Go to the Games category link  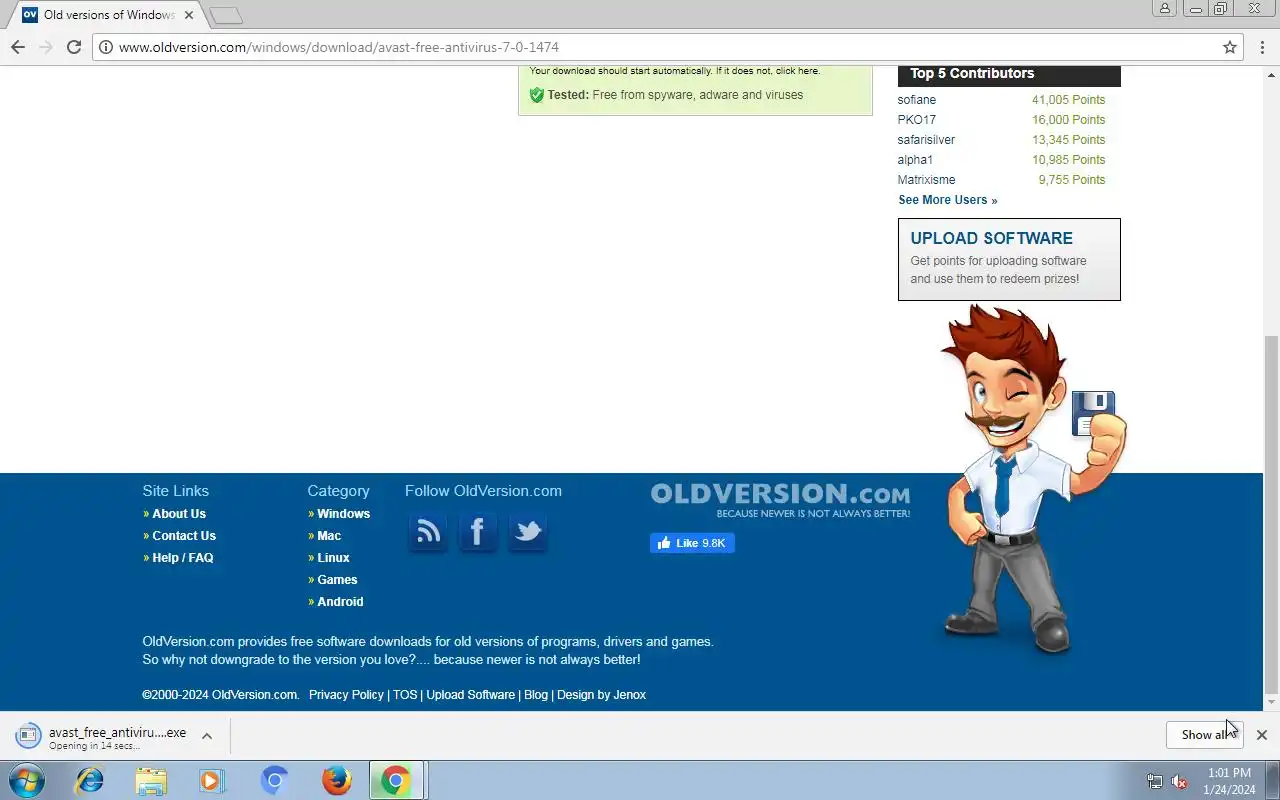[337, 580]
